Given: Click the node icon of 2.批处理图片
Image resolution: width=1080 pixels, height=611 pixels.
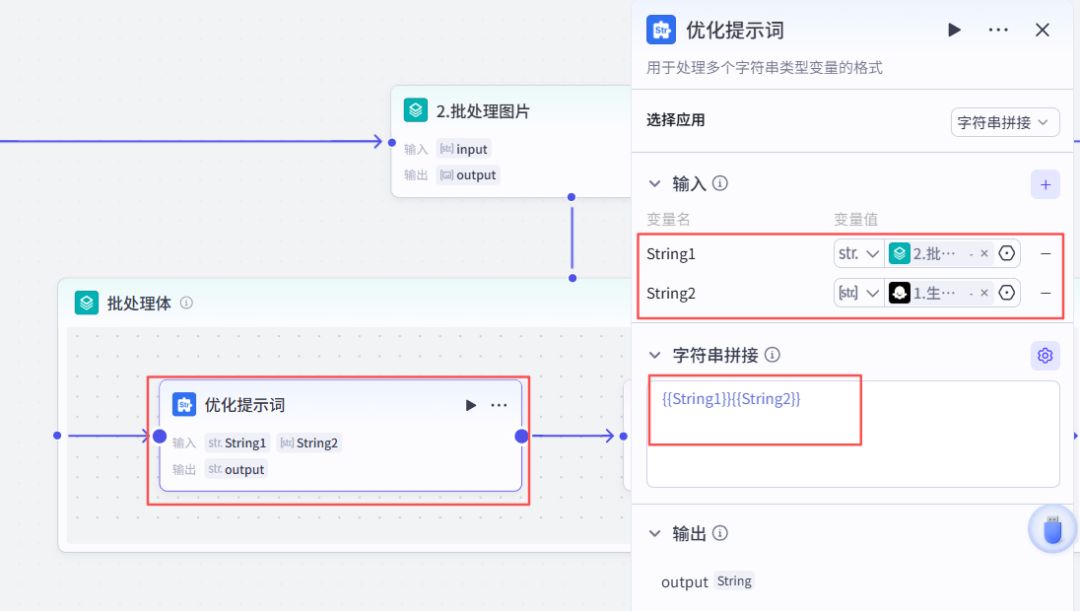Looking at the screenshot, I should tap(415, 110).
